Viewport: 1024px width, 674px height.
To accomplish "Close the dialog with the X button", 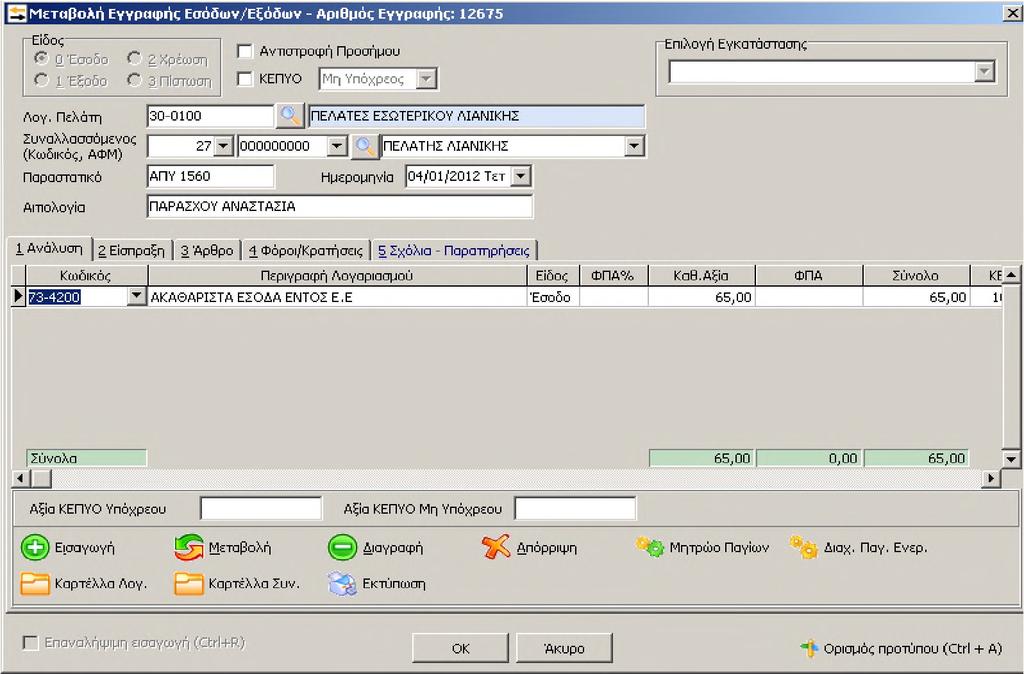I will coord(1012,13).
